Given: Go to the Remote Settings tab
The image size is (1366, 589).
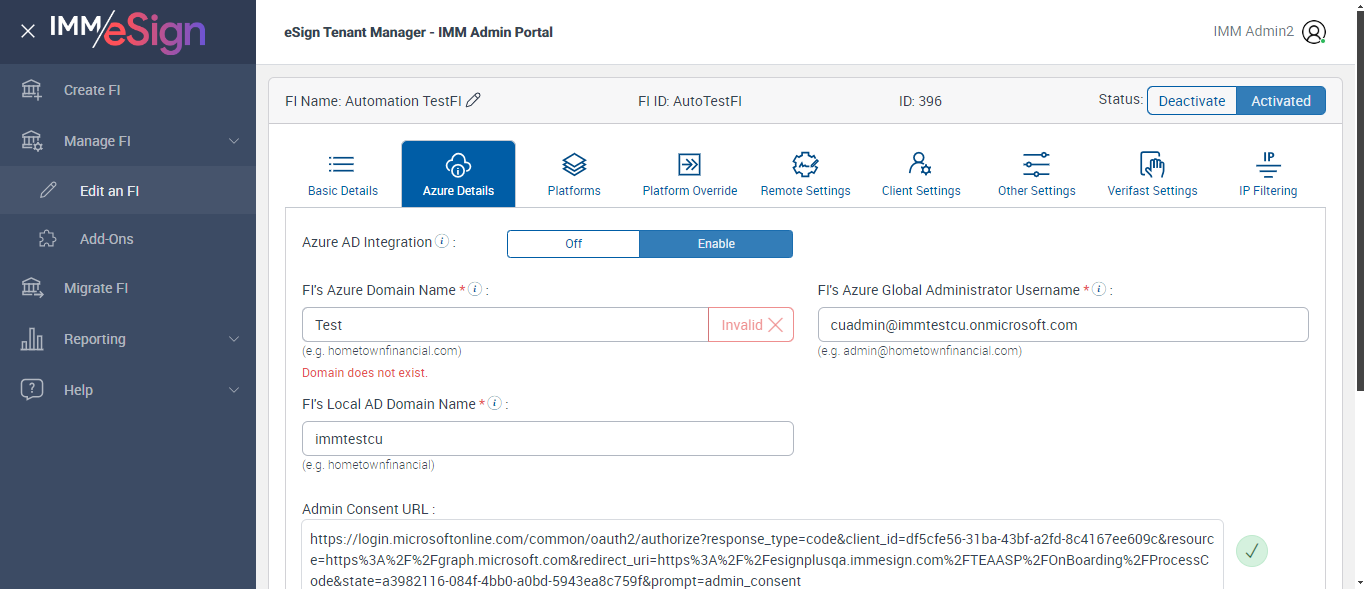Looking at the screenshot, I should pos(805,174).
